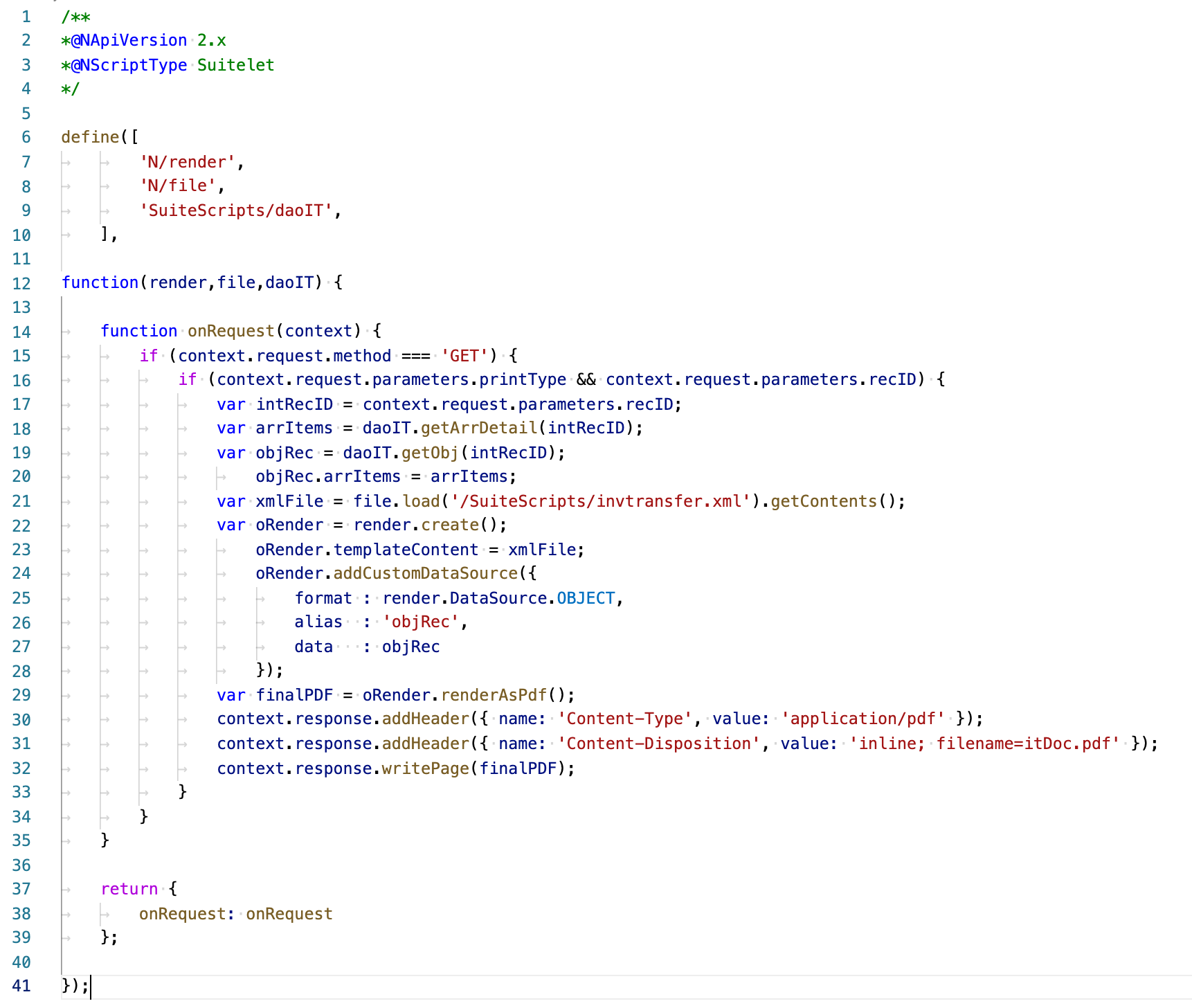1192x1008 pixels.
Task: Click the onRequest function name on line 14
Action: coord(231,332)
